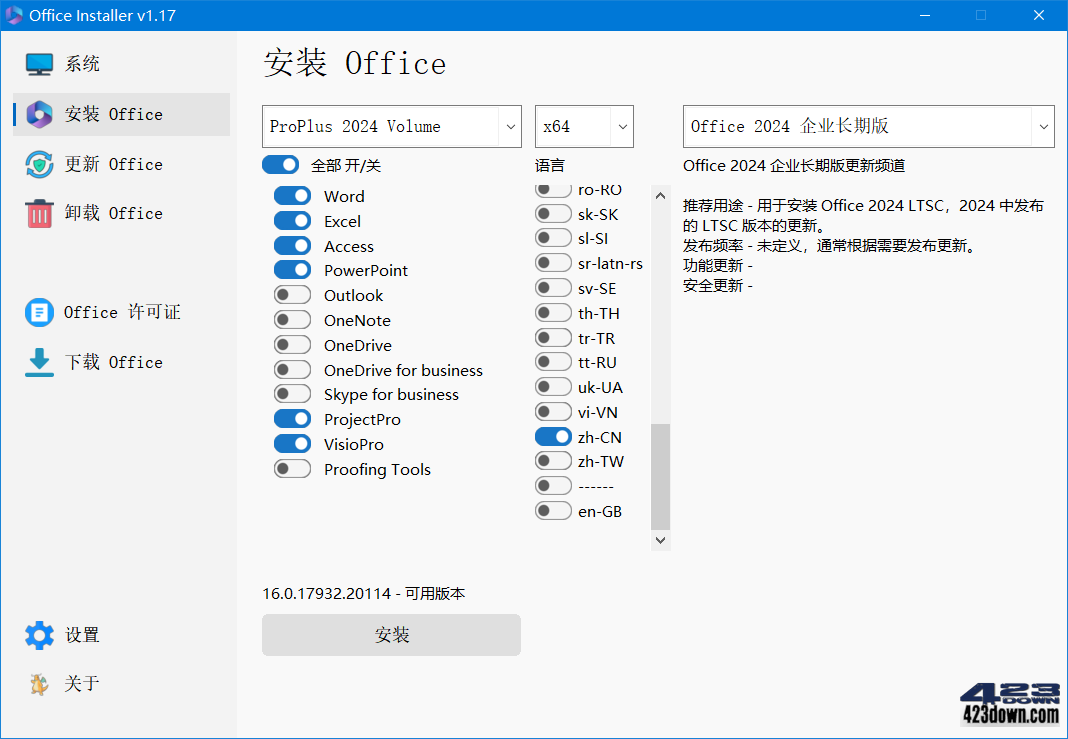
Task: Open the ProPlus 2024 Volume edition dropdown
Action: tap(391, 126)
